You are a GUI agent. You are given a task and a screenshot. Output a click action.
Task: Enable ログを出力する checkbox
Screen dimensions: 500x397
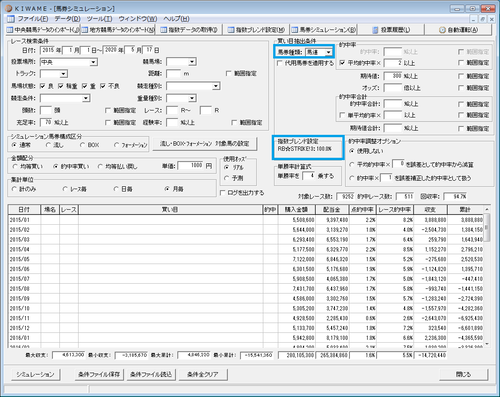223,193
